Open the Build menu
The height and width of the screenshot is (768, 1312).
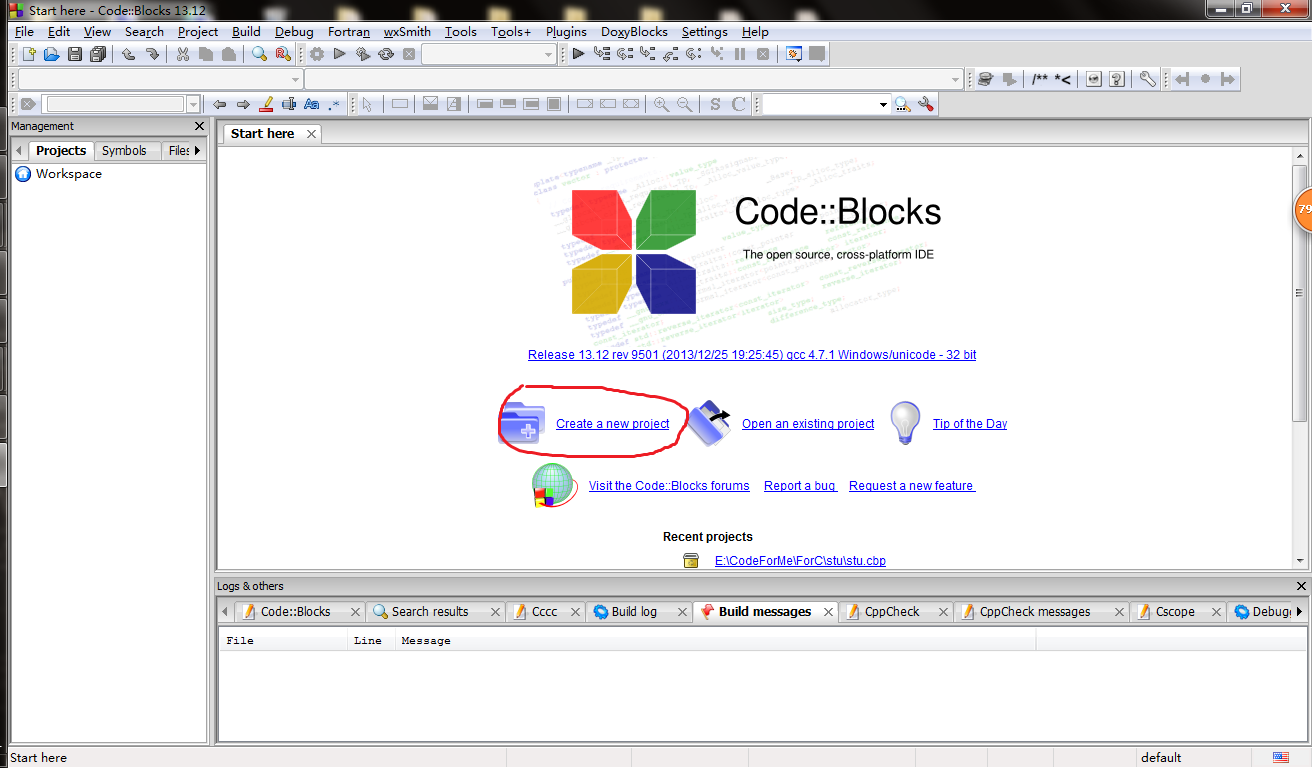click(x=246, y=31)
